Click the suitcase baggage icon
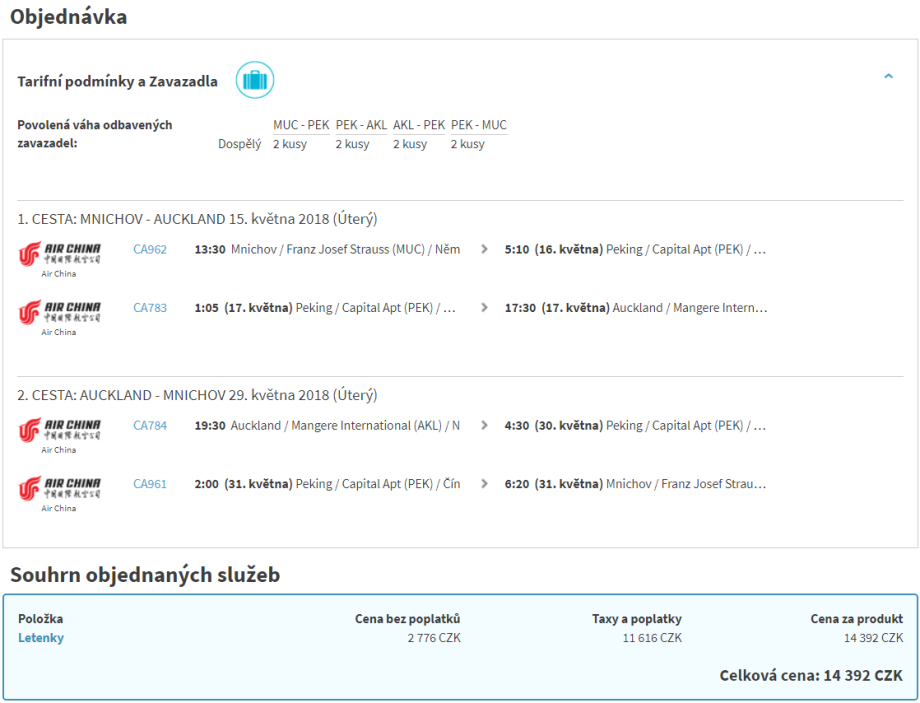Screen dimensions: 920x703 coord(255,80)
